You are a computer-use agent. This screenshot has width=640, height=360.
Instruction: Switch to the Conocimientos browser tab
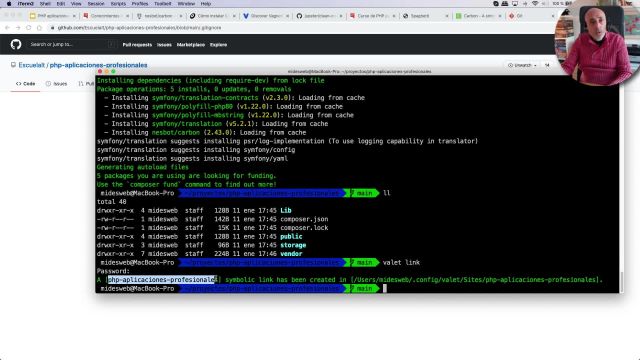click(105, 16)
